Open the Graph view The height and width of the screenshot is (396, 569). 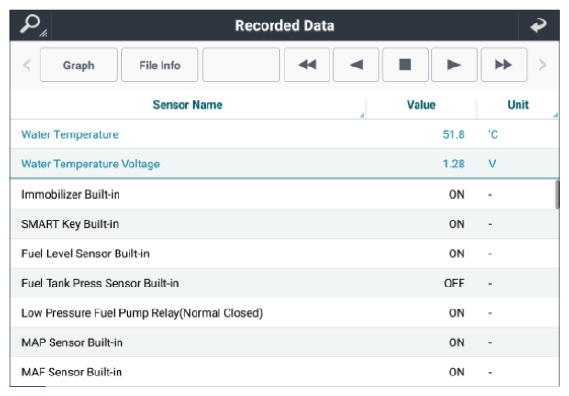(x=79, y=65)
